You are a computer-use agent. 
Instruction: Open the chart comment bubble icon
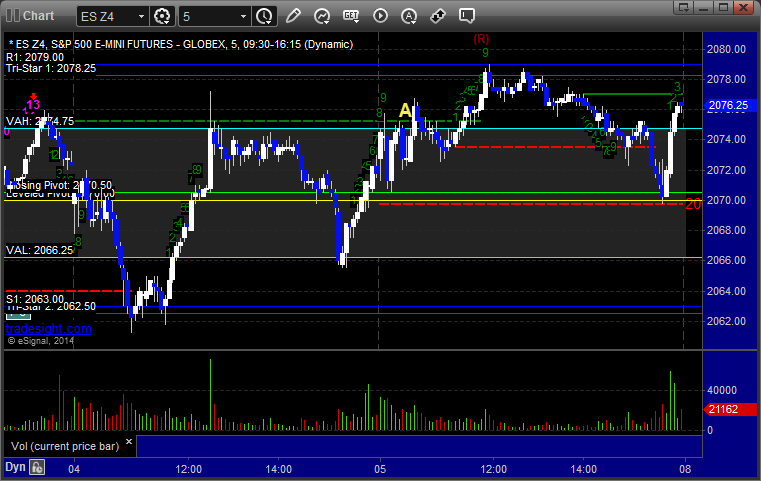[x=467, y=16]
